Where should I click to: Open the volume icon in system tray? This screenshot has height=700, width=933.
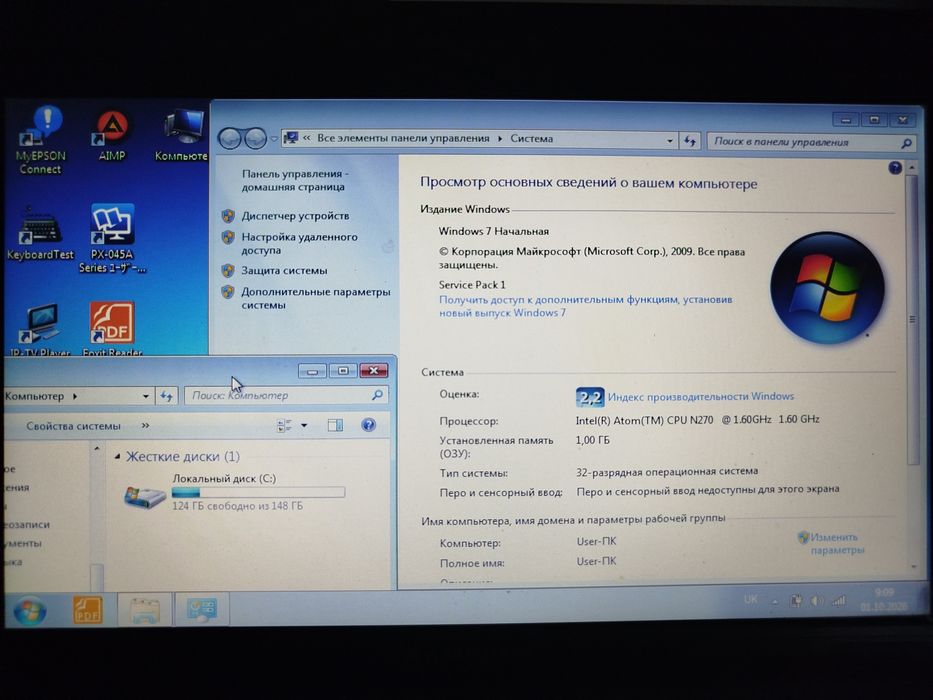[x=816, y=601]
